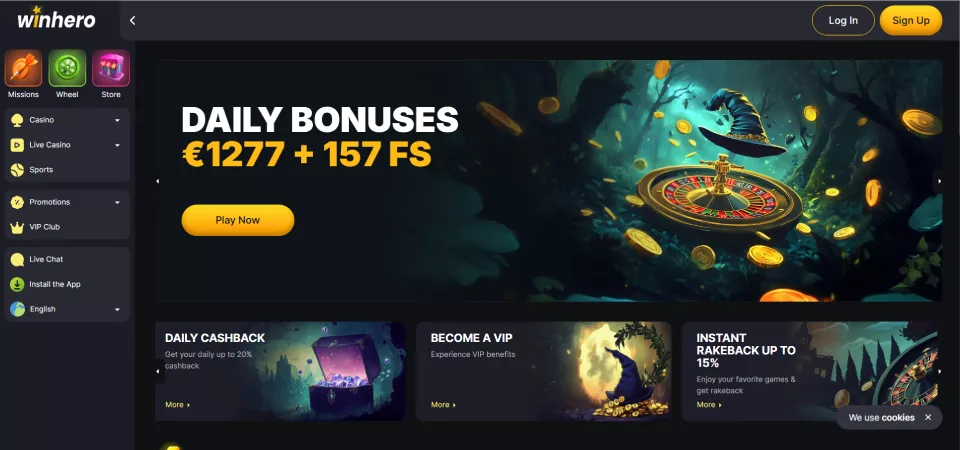960x450 pixels.
Task: Open the Missions dart icon
Action: (x=23, y=68)
